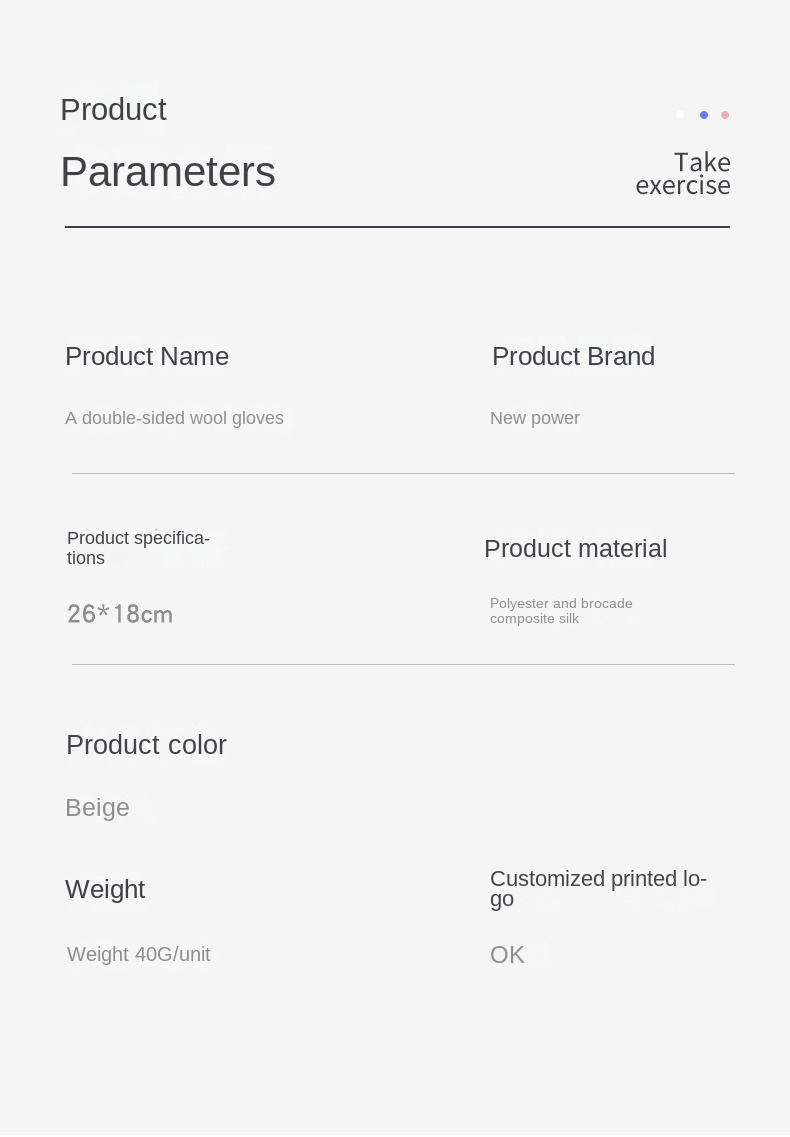Click the pink dot in the header
Screen dimensions: 790x1137
pyautogui.click(x=725, y=115)
